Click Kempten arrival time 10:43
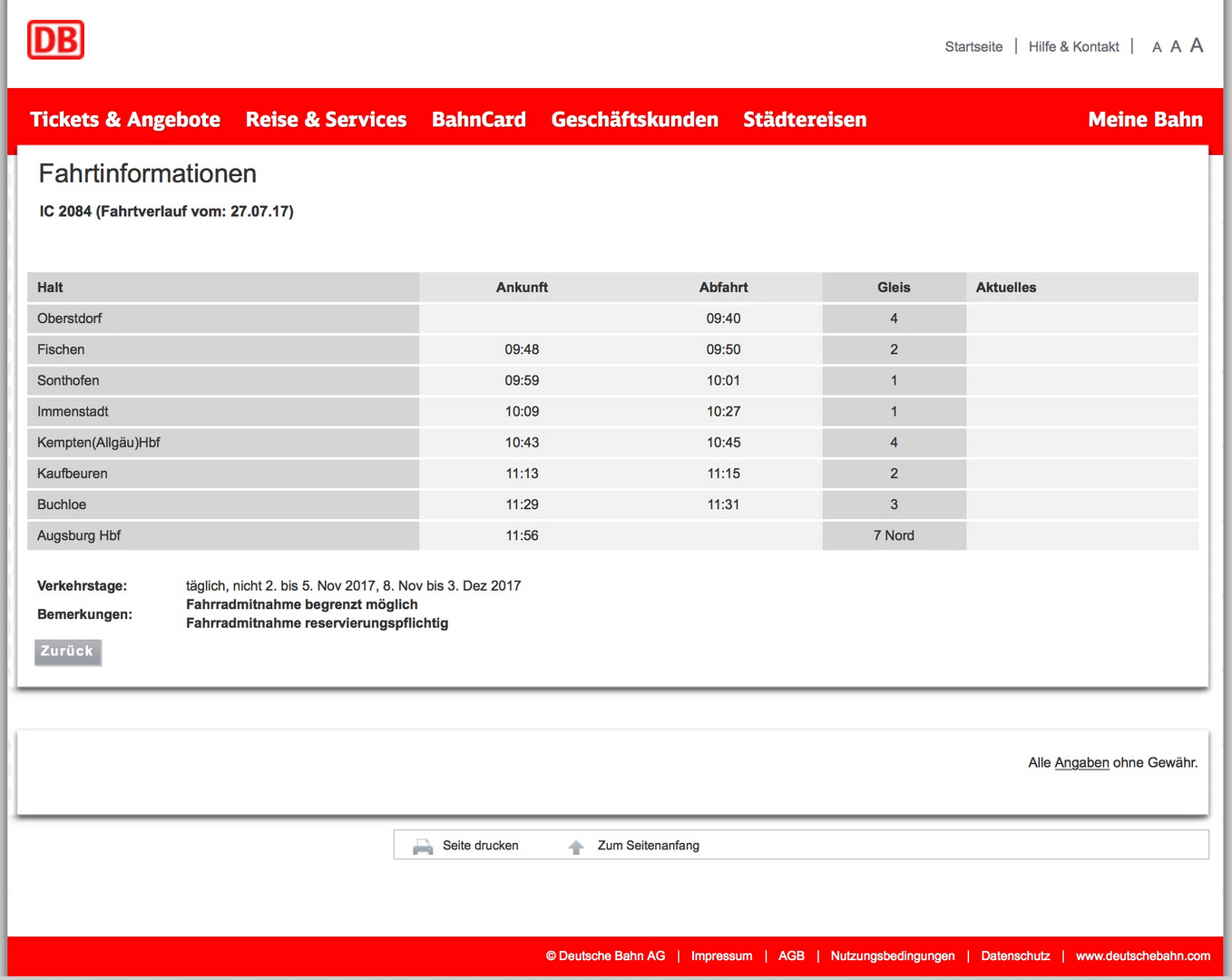1232x980 pixels. (522, 443)
